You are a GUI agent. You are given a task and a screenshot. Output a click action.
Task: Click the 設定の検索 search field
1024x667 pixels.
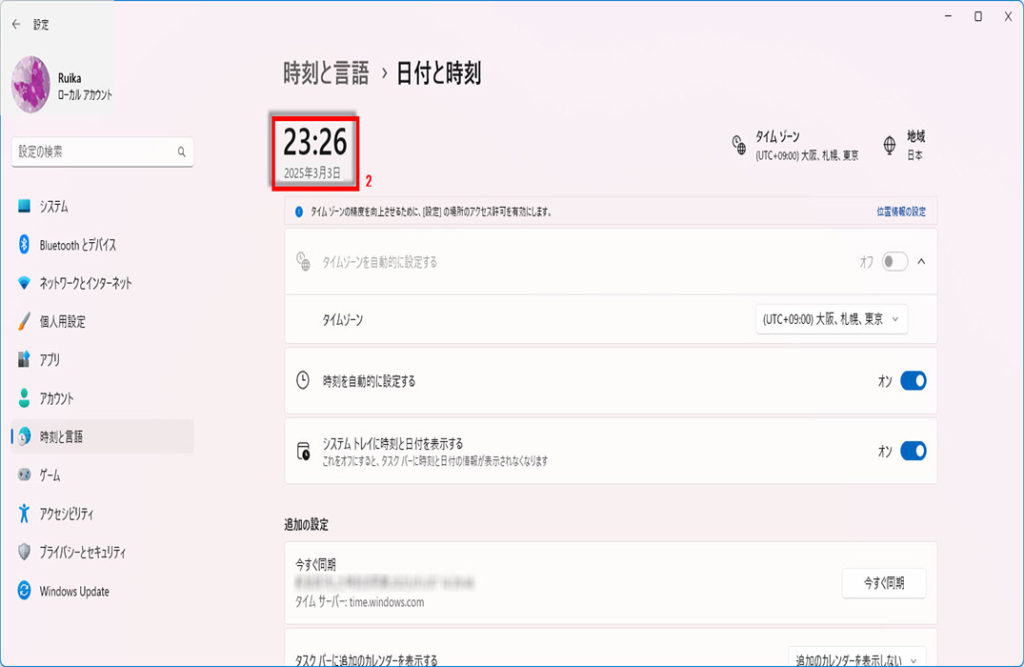(x=95, y=152)
